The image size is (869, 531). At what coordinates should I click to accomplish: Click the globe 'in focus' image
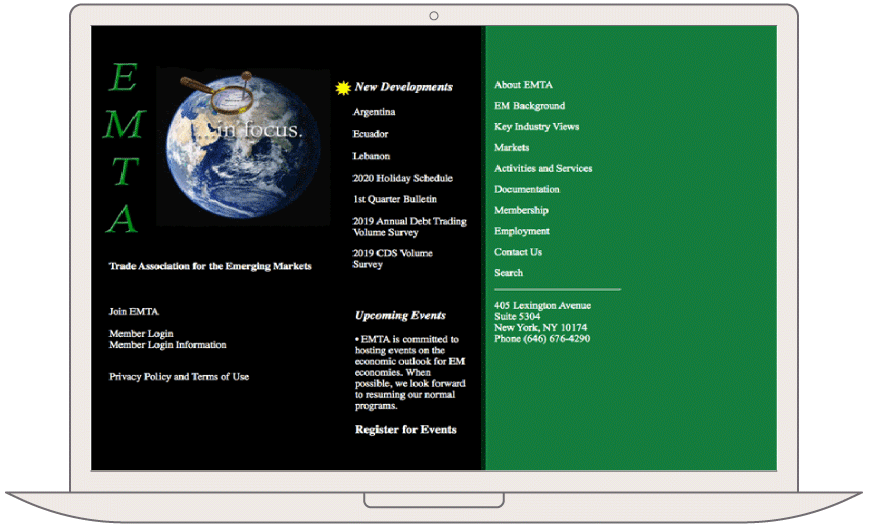pos(243,146)
